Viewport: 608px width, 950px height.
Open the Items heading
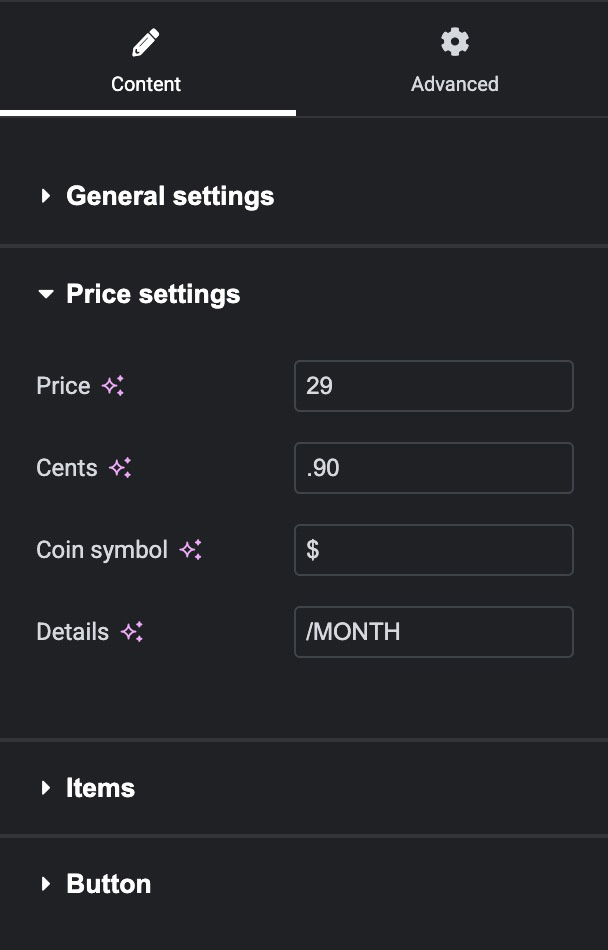pyautogui.click(x=100, y=788)
